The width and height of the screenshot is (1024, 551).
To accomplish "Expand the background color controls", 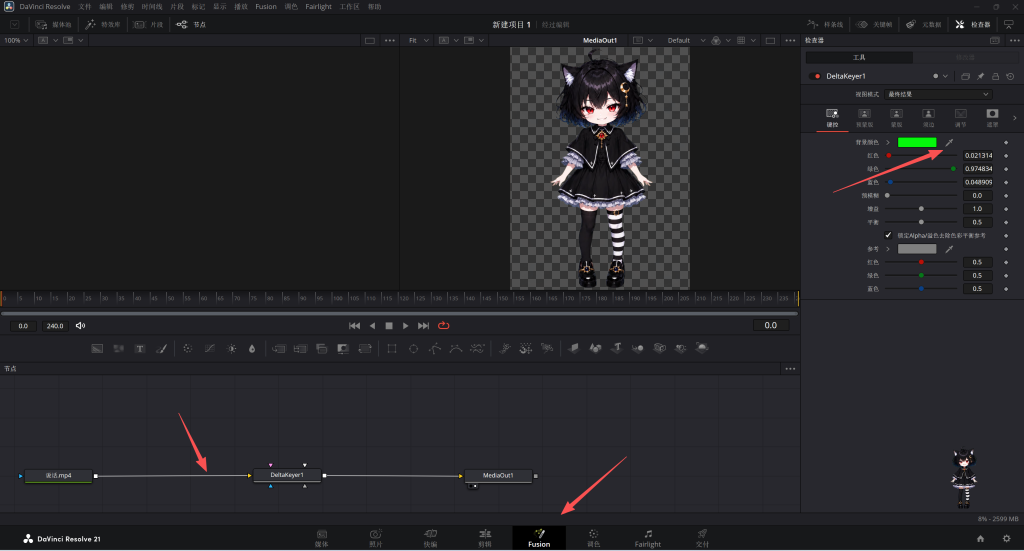I will pos(888,142).
